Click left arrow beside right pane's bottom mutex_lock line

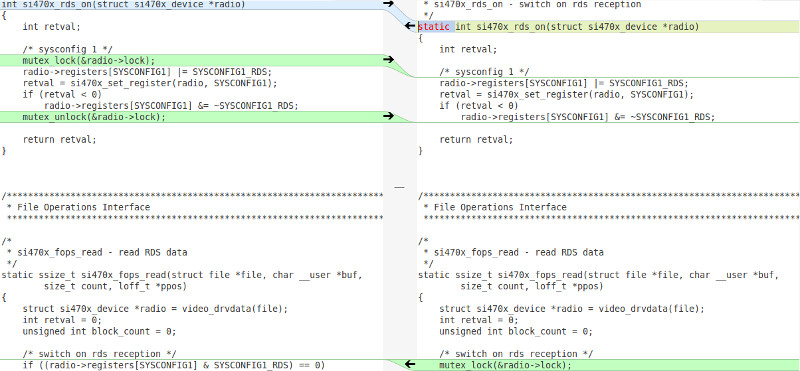[x=411, y=364]
